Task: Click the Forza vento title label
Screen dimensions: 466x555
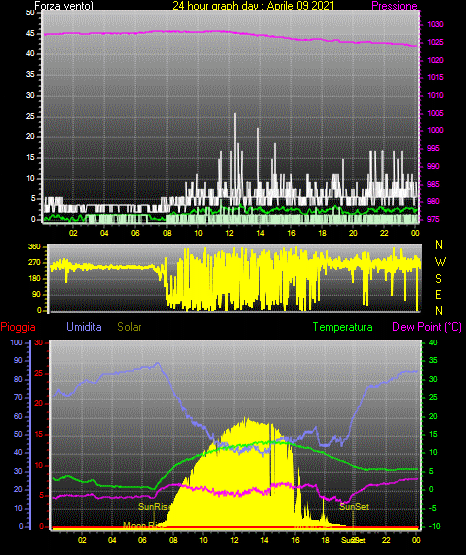Action: pyautogui.click(x=64, y=6)
